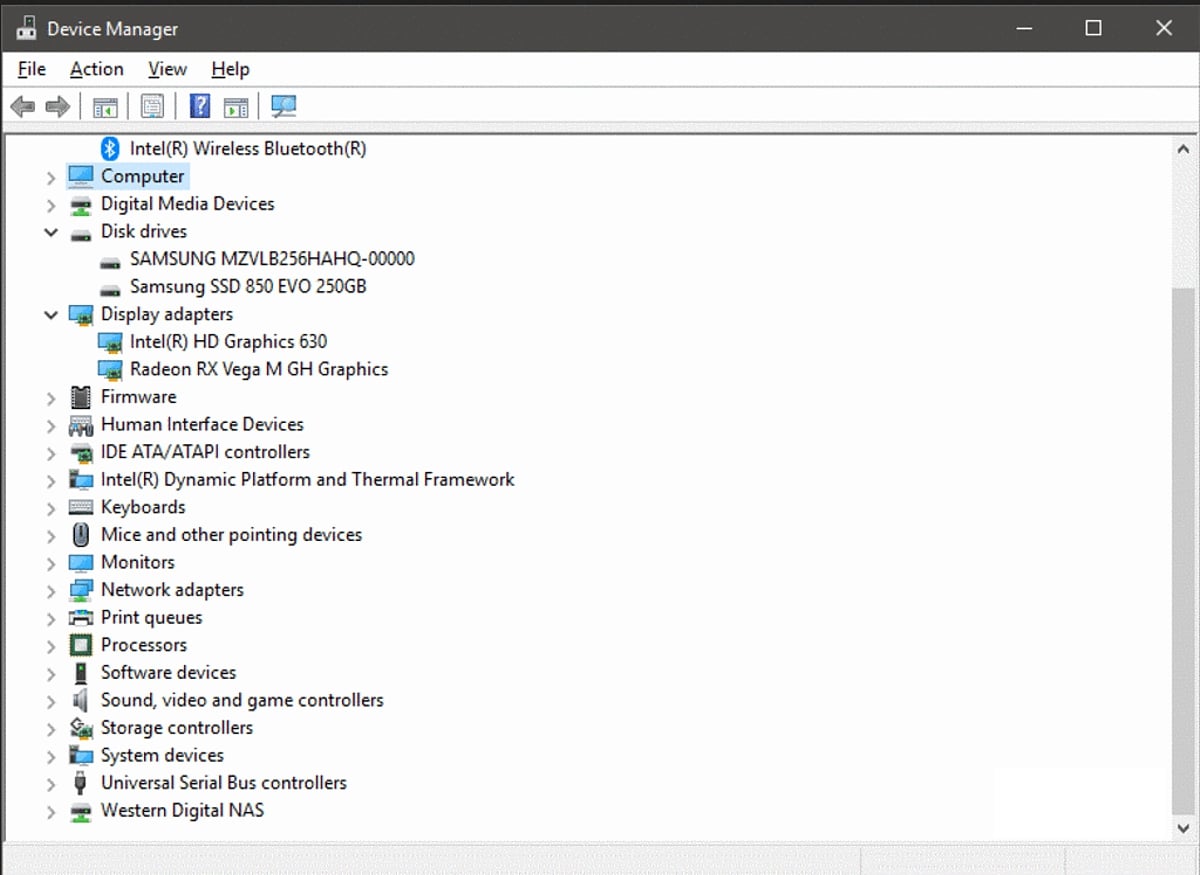Expand the Universal Serial Bus controllers node
This screenshot has width=1200, height=875.
51,784
